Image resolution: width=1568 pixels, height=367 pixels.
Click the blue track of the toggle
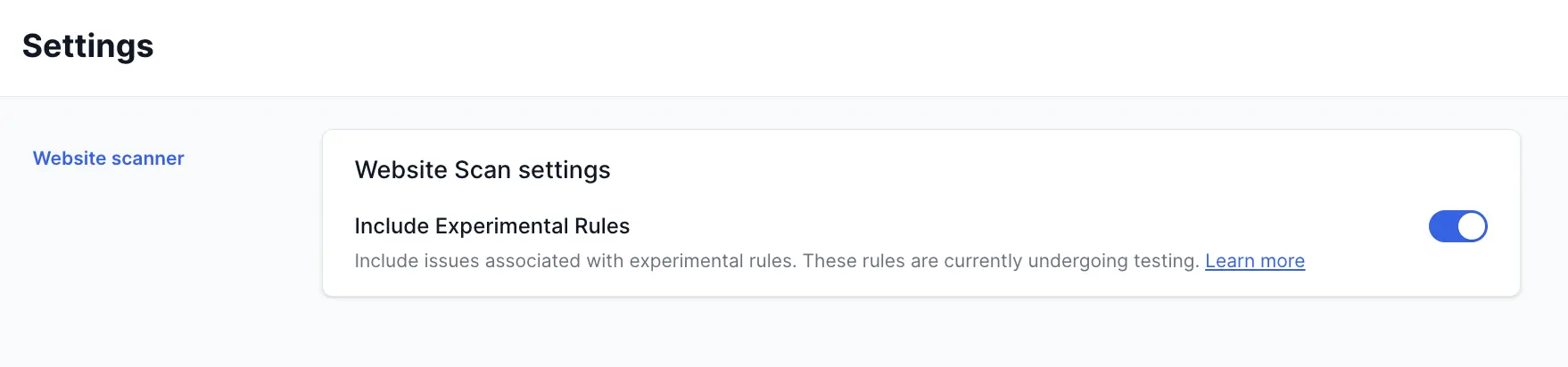point(1442,226)
